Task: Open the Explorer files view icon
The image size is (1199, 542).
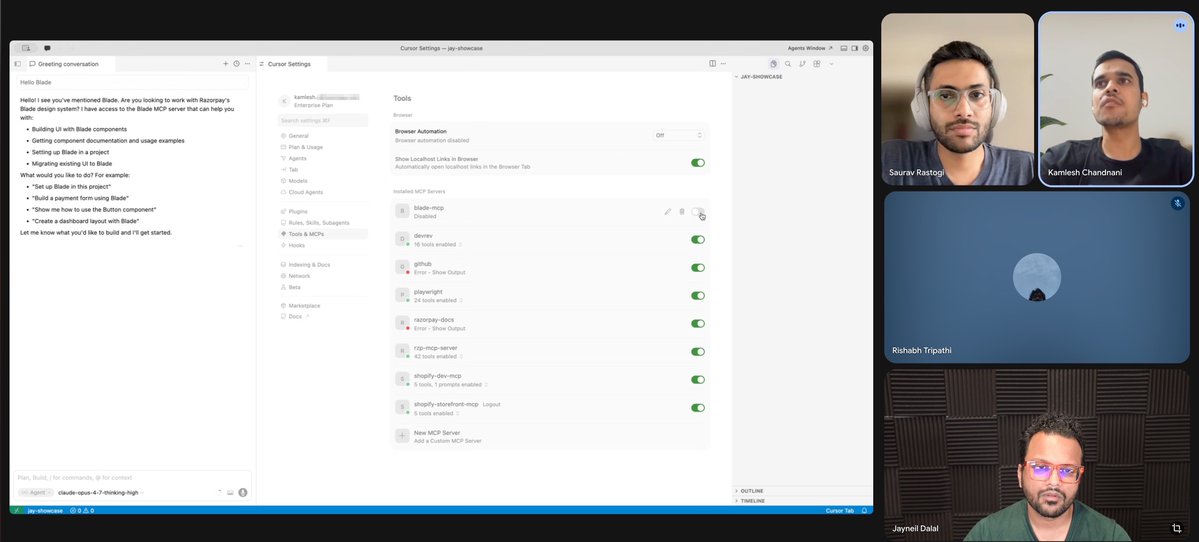Action: [774, 64]
